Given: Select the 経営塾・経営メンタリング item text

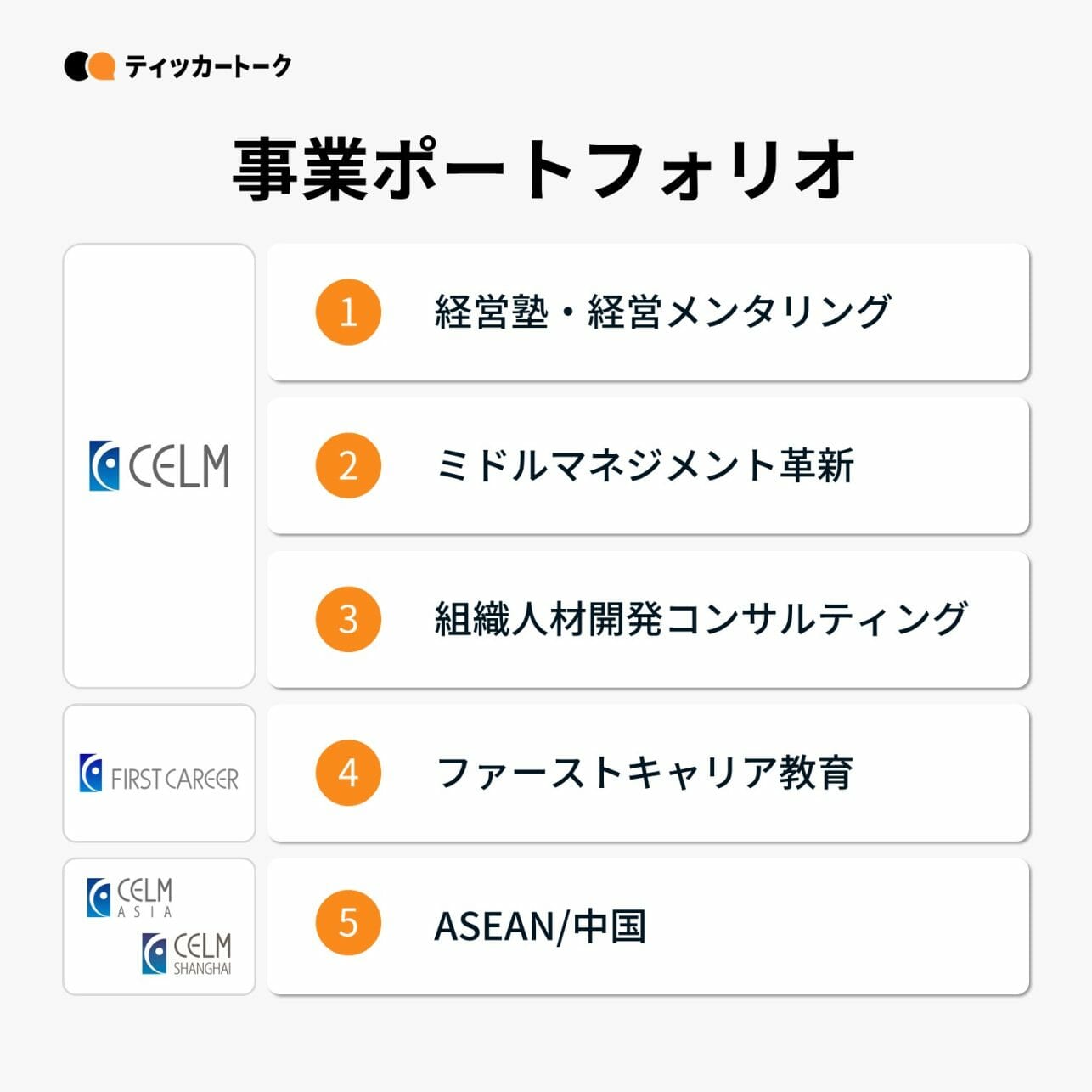Looking at the screenshot, I should point(662,312).
